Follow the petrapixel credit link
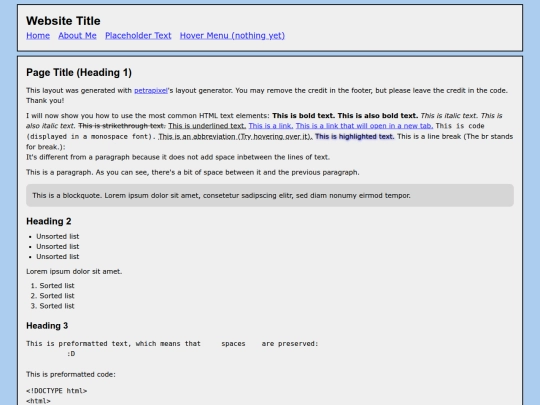The image size is (540, 405). (151, 91)
